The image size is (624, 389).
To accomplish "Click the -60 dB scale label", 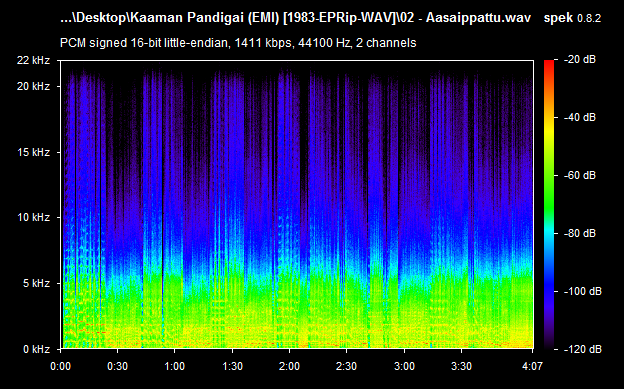I will [580, 176].
